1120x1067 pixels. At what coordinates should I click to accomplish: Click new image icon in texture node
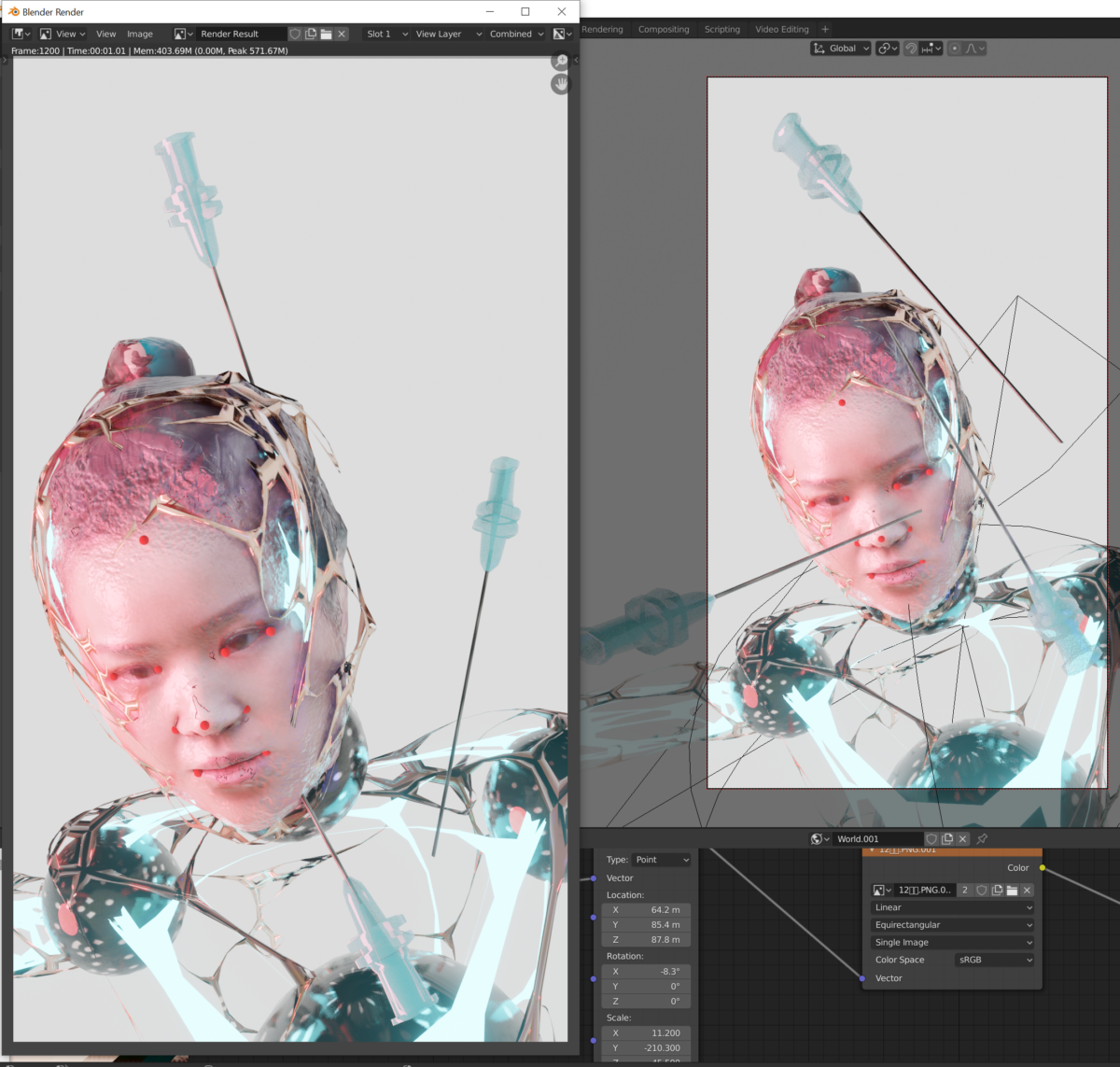pyautogui.click(x=997, y=891)
